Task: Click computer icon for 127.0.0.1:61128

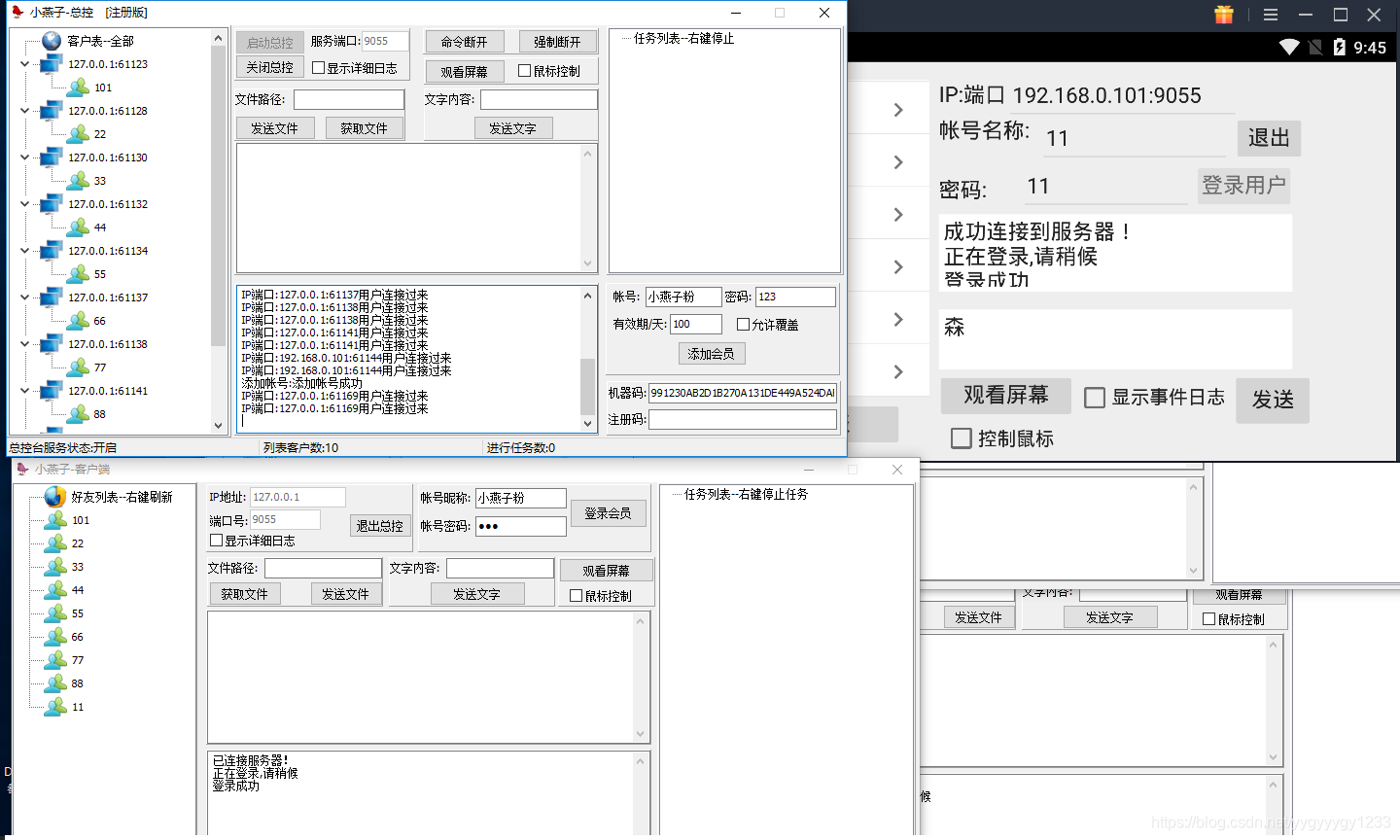Action: [52, 111]
